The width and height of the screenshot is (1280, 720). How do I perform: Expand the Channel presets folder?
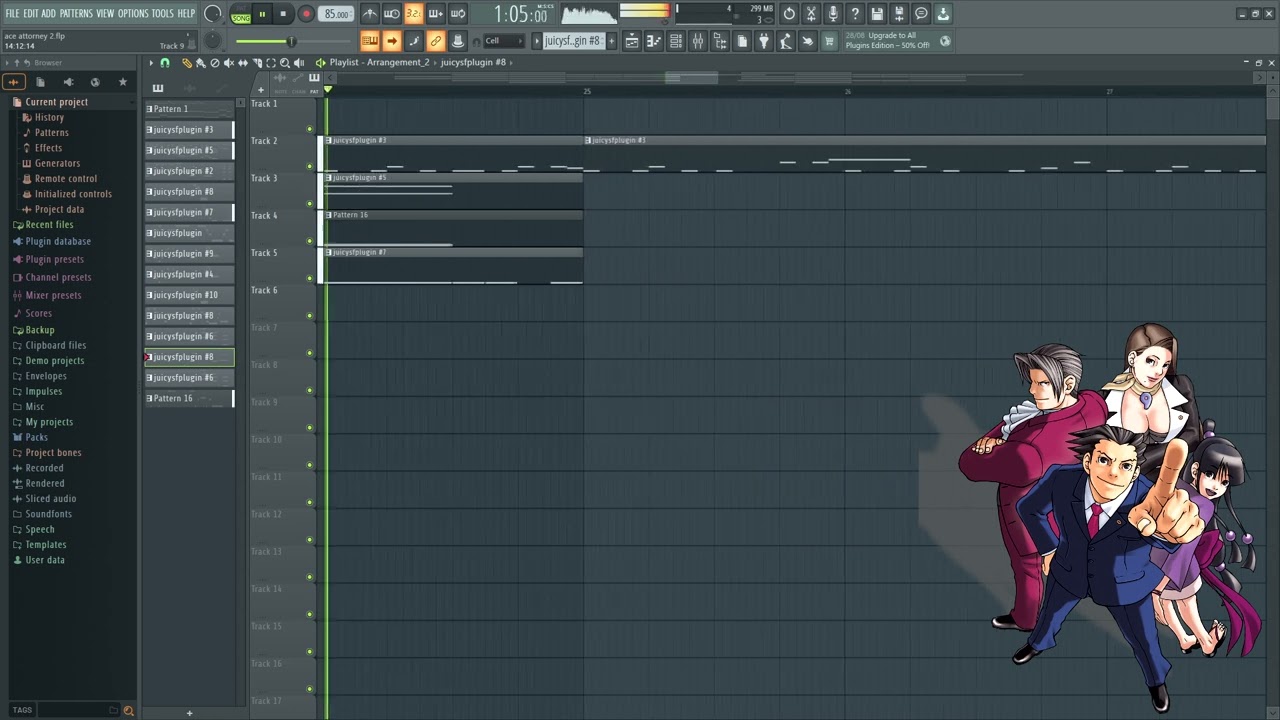point(58,277)
